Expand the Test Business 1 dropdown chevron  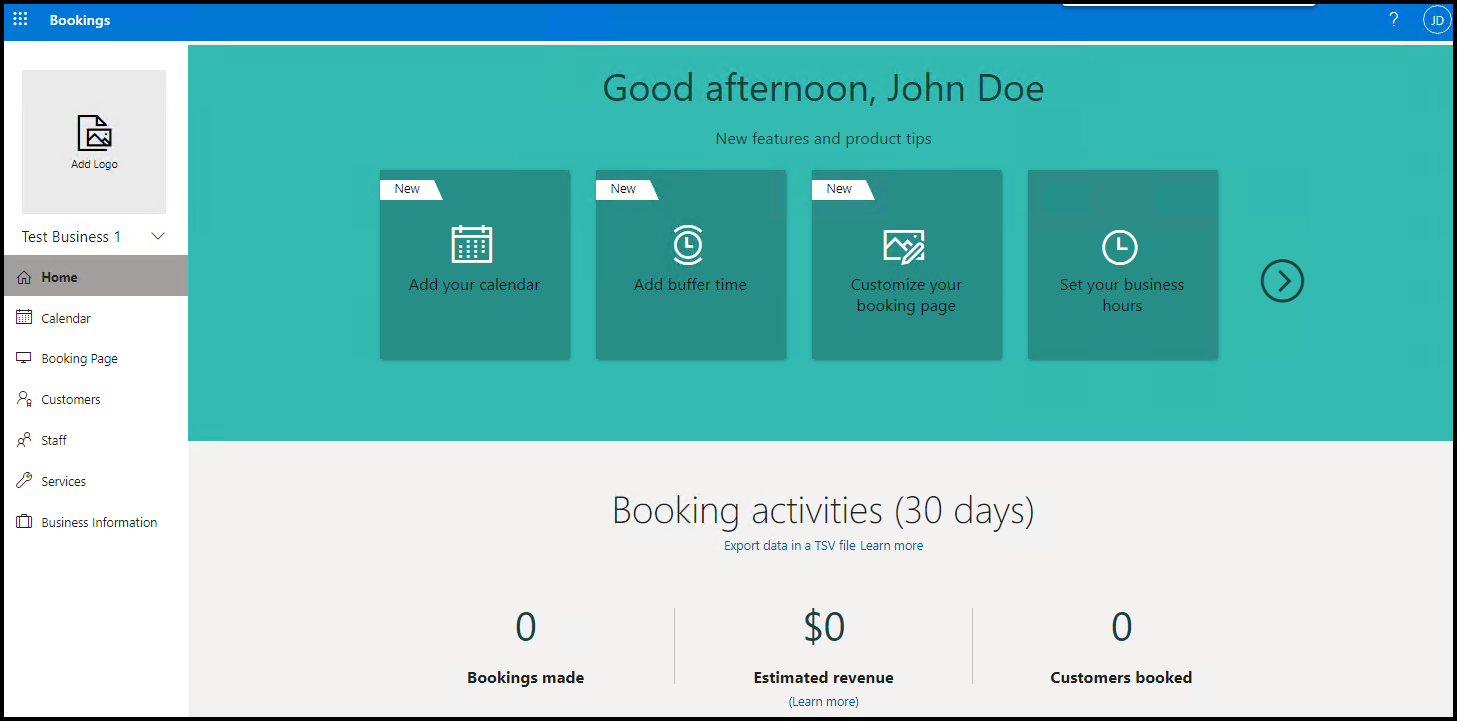[x=158, y=236]
